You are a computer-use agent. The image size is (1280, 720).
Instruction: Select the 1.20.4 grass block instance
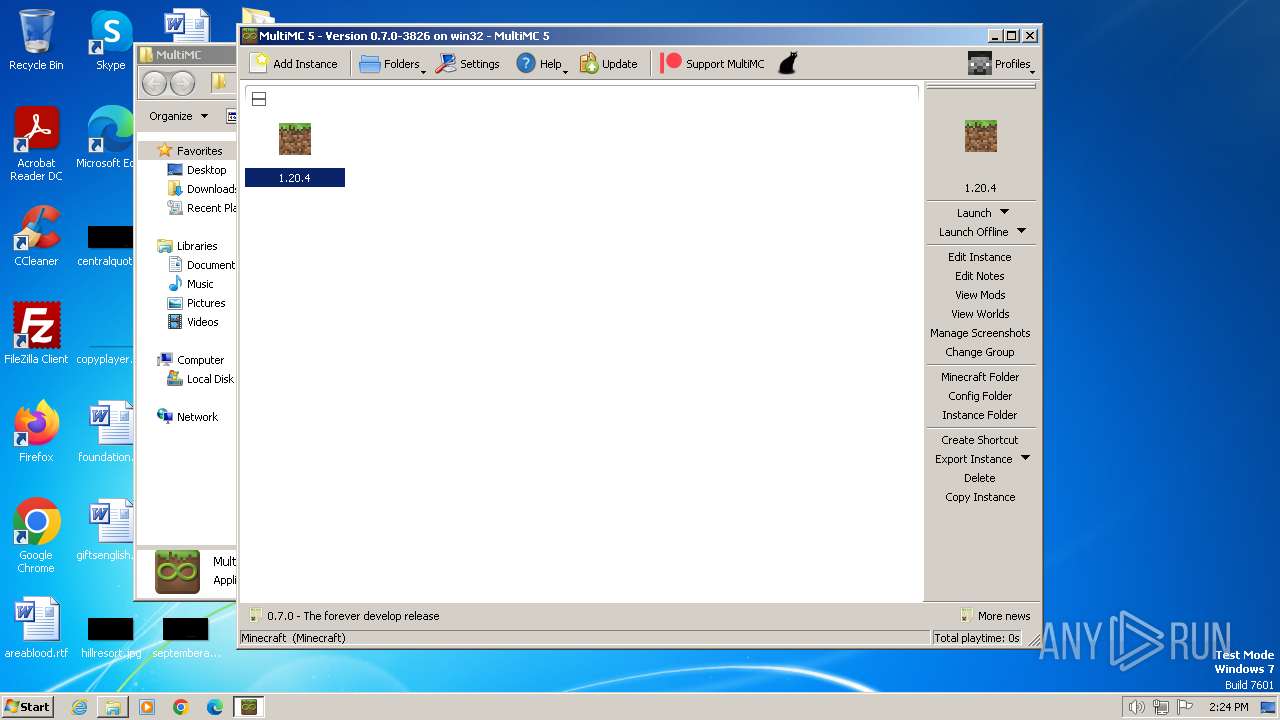point(295,139)
